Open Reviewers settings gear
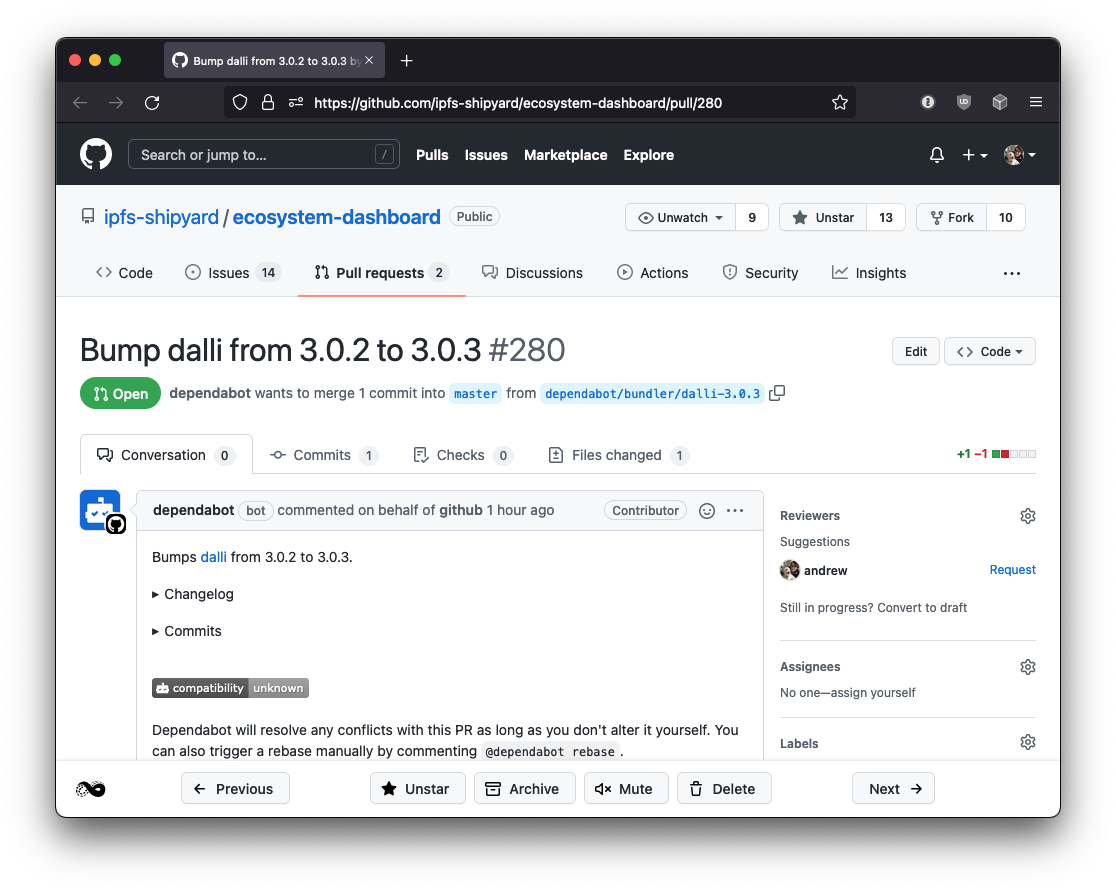This screenshot has width=1116, height=891. pos(1028,516)
